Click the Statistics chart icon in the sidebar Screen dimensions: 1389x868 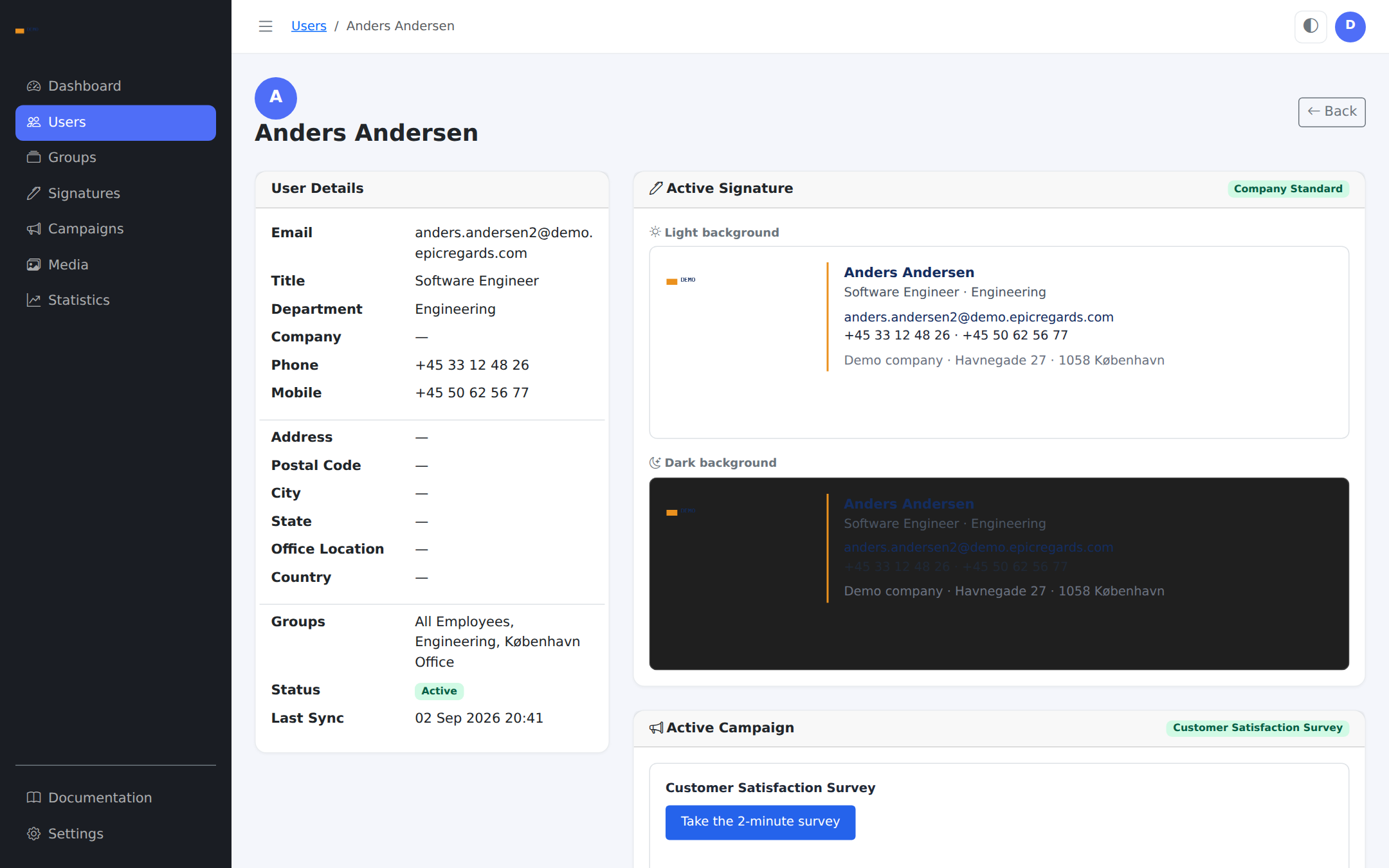(33, 300)
